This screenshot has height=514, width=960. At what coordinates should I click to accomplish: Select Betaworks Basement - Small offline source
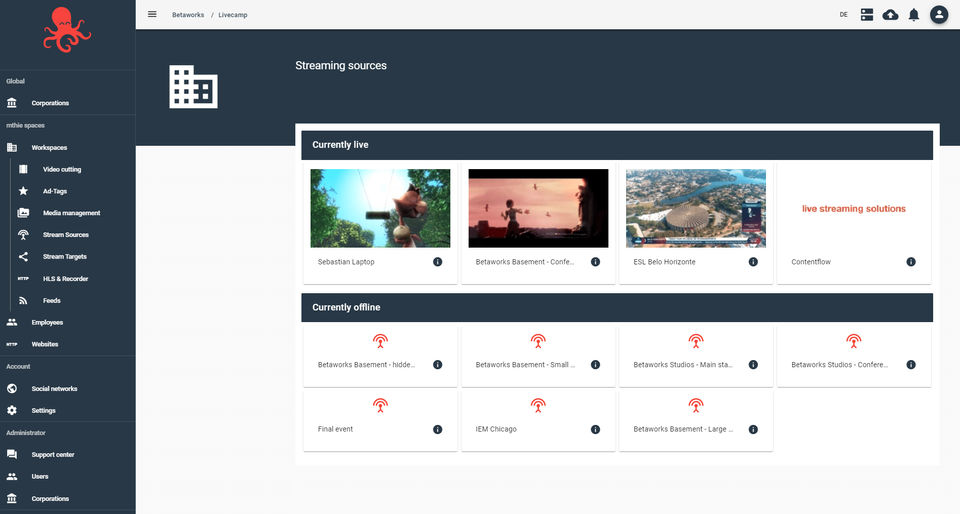point(538,356)
